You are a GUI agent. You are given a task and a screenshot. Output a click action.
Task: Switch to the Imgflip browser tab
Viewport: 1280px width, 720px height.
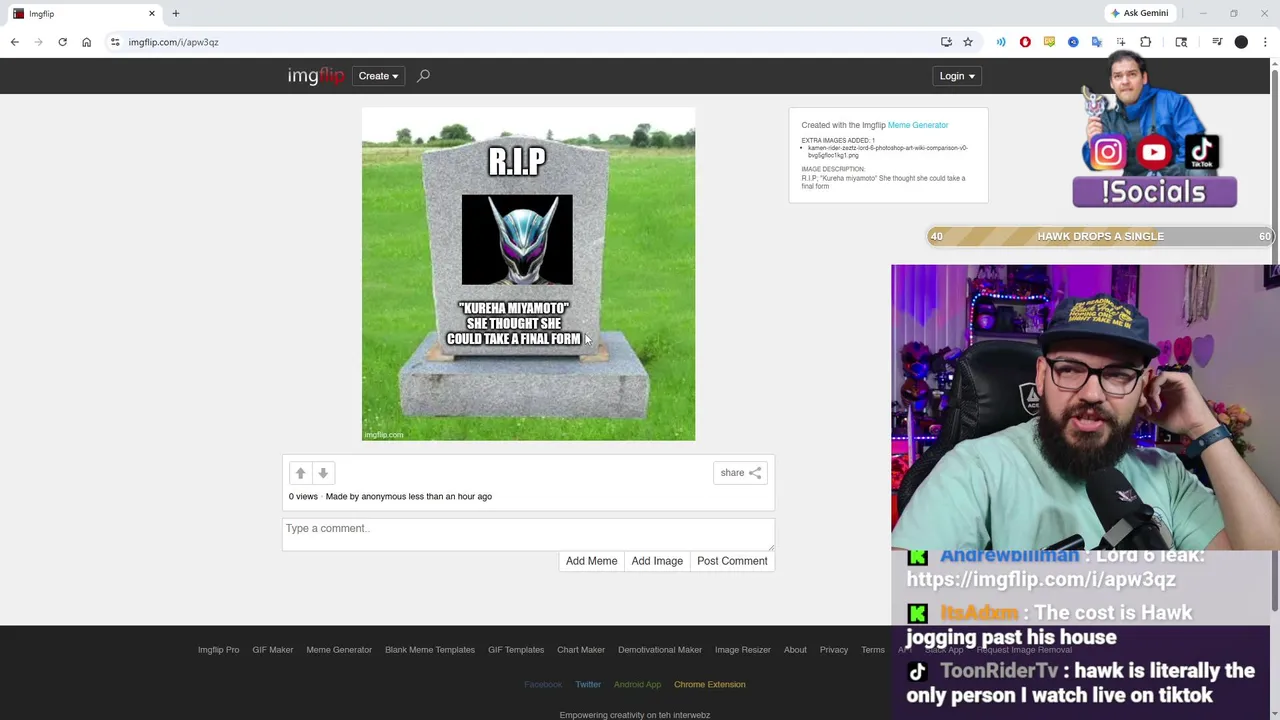[x=82, y=14]
